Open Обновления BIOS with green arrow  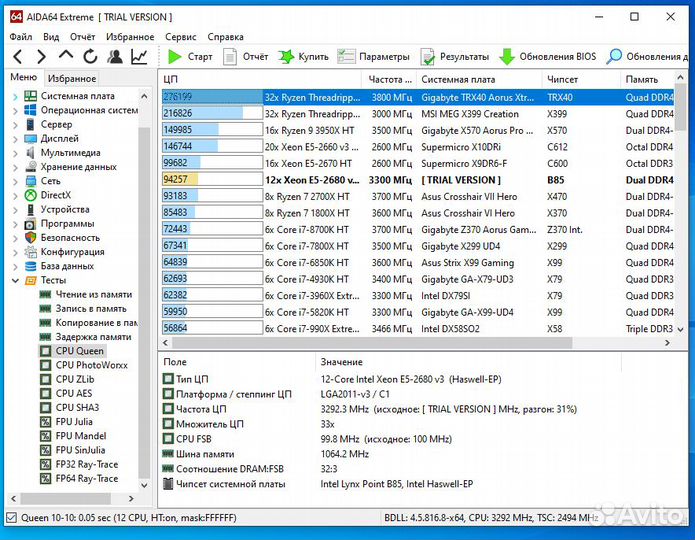(x=547, y=57)
